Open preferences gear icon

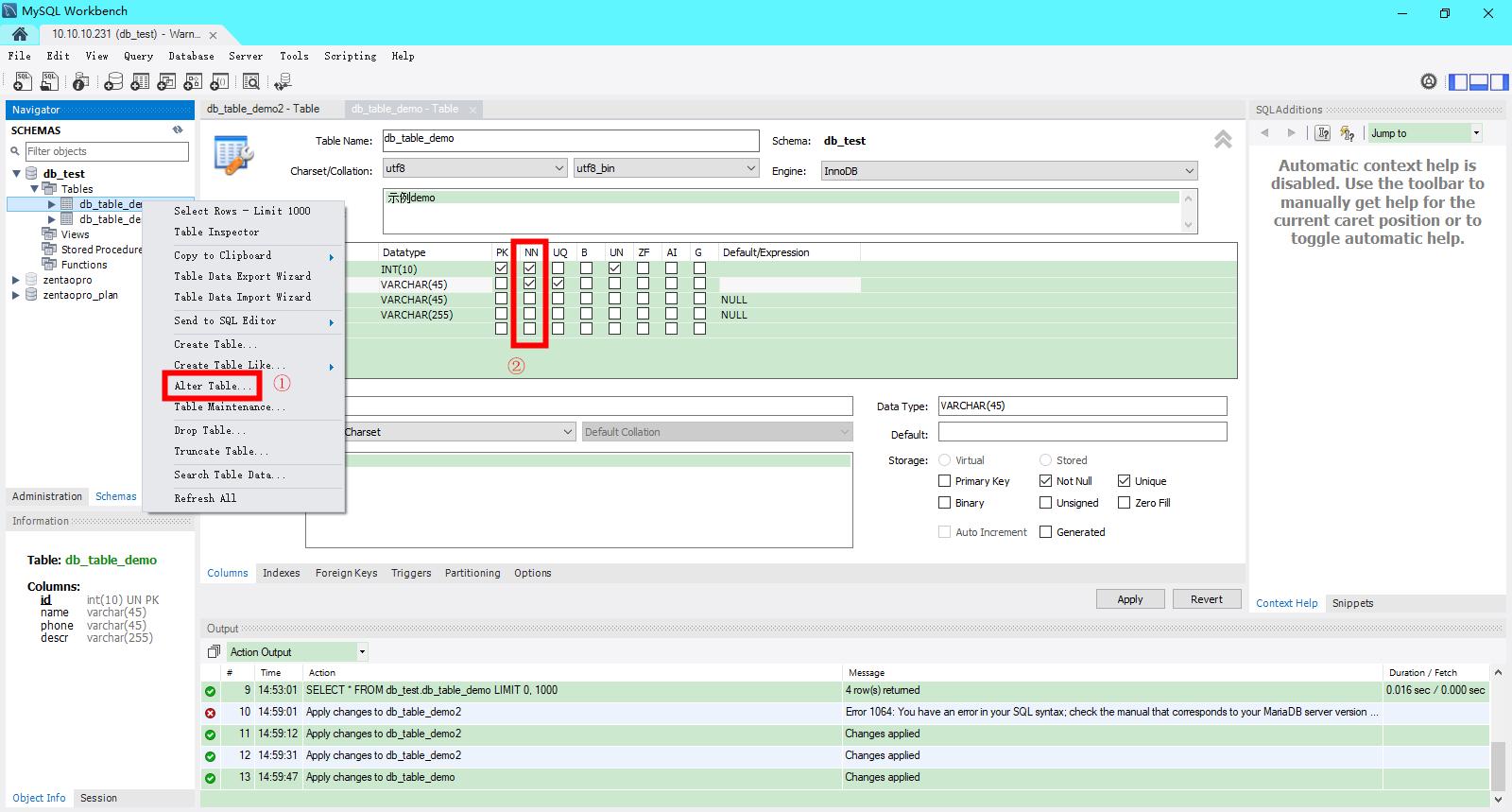[x=1429, y=82]
